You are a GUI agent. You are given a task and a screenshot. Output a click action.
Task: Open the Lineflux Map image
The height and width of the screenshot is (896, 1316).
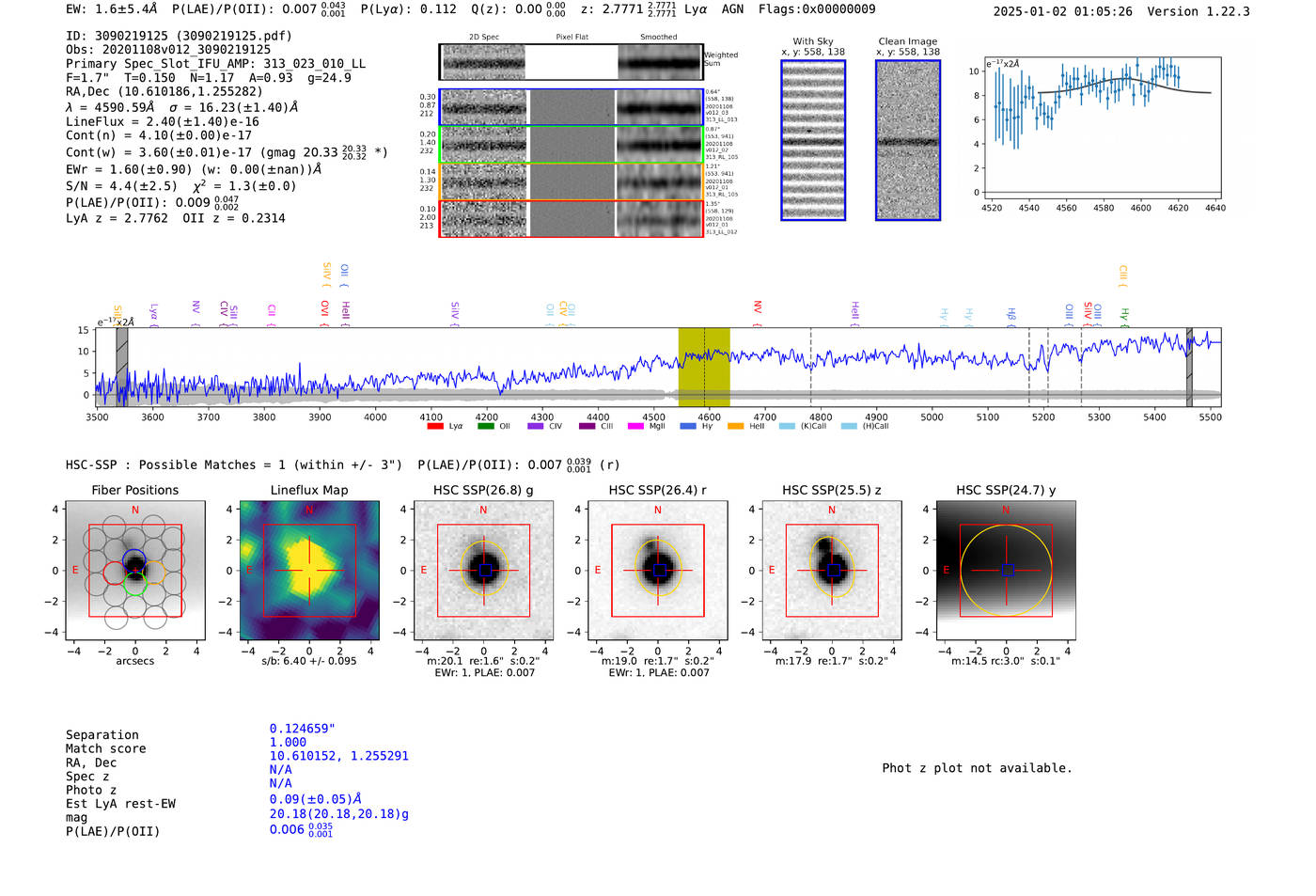point(309,571)
